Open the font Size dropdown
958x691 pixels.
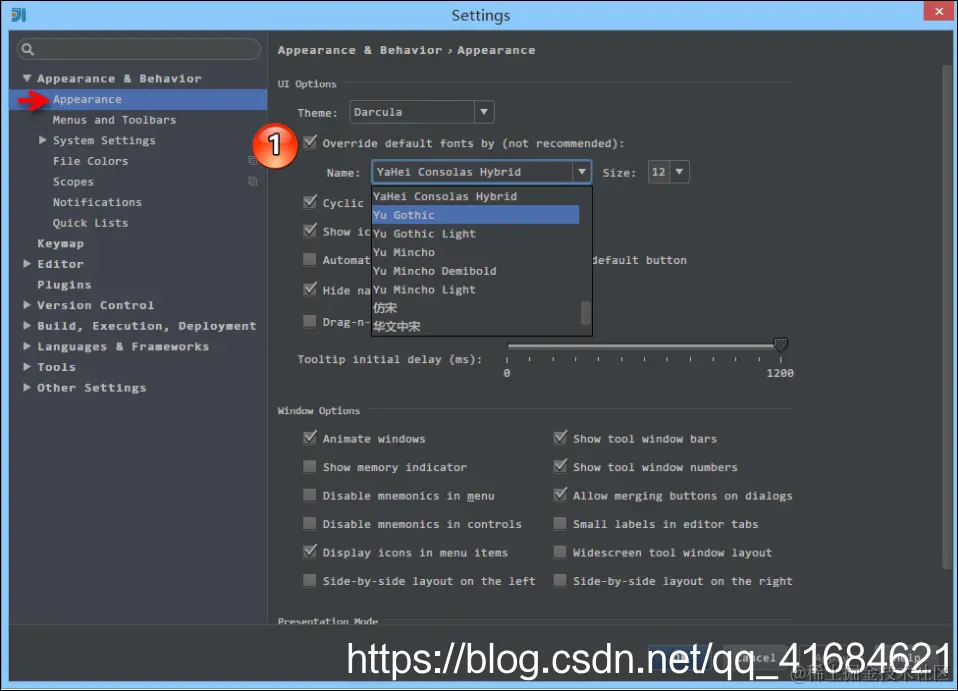pos(668,172)
